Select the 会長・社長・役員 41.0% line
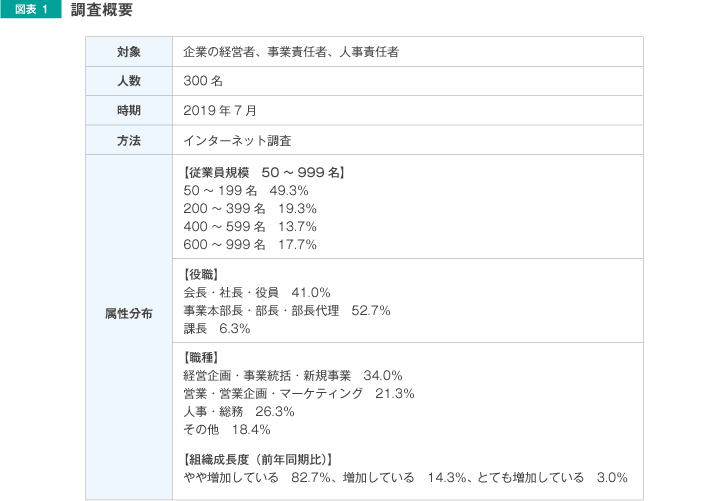 tap(257, 293)
